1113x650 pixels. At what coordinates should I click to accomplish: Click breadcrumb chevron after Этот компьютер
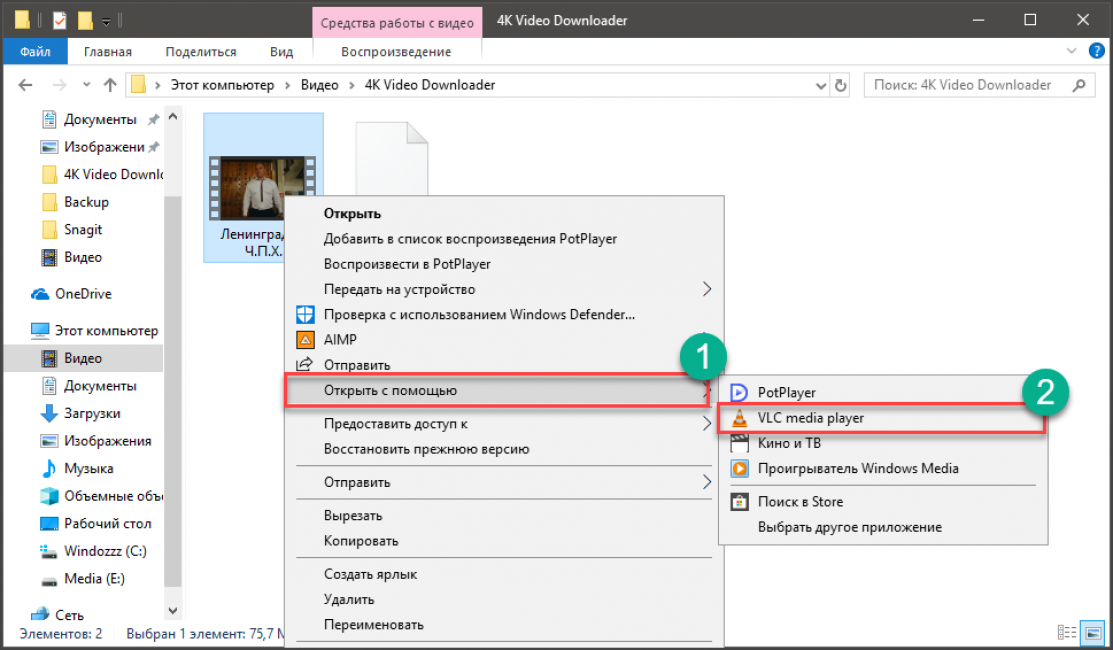coord(287,85)
